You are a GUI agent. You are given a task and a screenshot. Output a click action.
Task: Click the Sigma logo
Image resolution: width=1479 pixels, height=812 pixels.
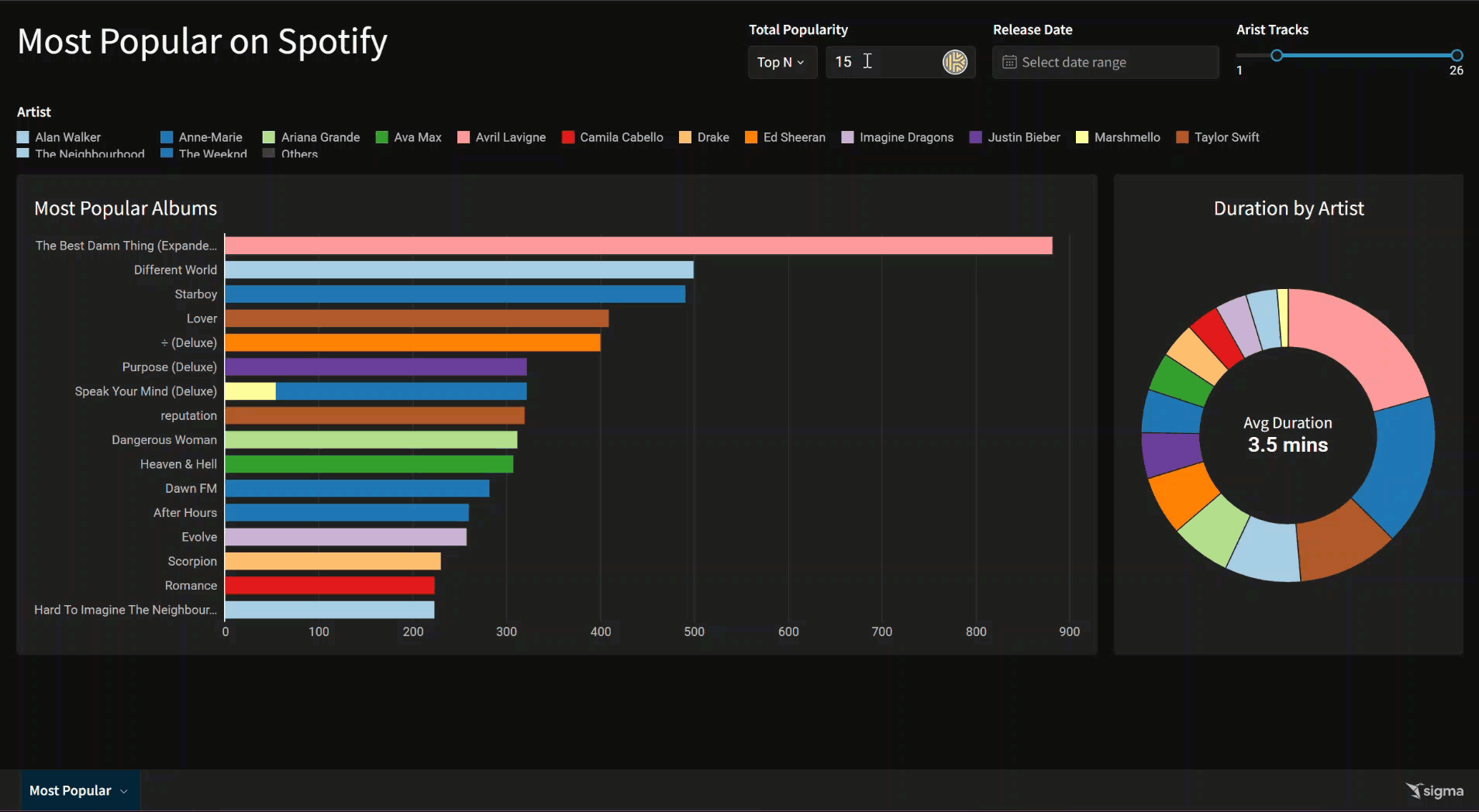pyautogui.click(x=1434, y=790)
